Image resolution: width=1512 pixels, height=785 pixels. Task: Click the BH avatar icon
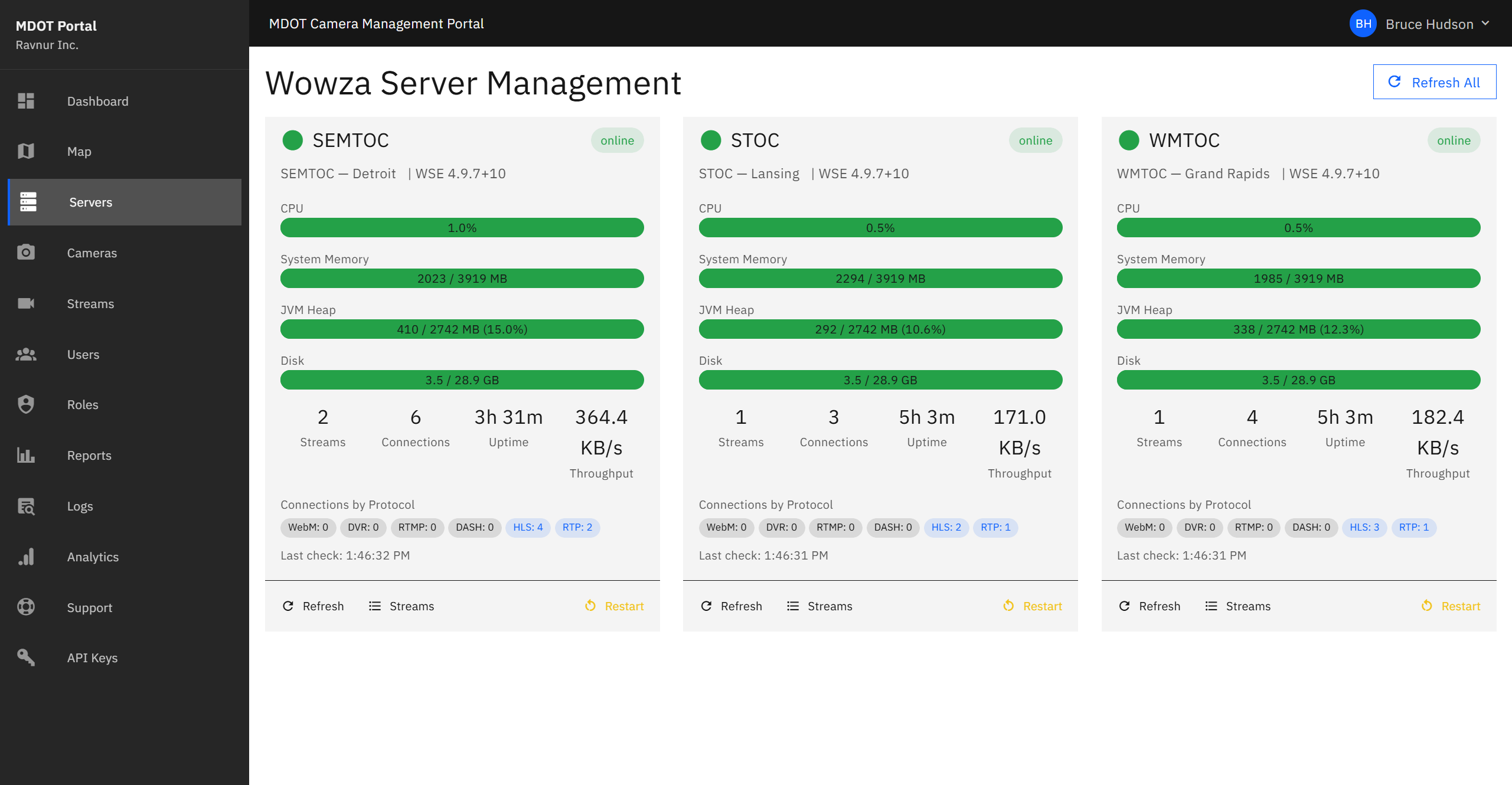1363,24
